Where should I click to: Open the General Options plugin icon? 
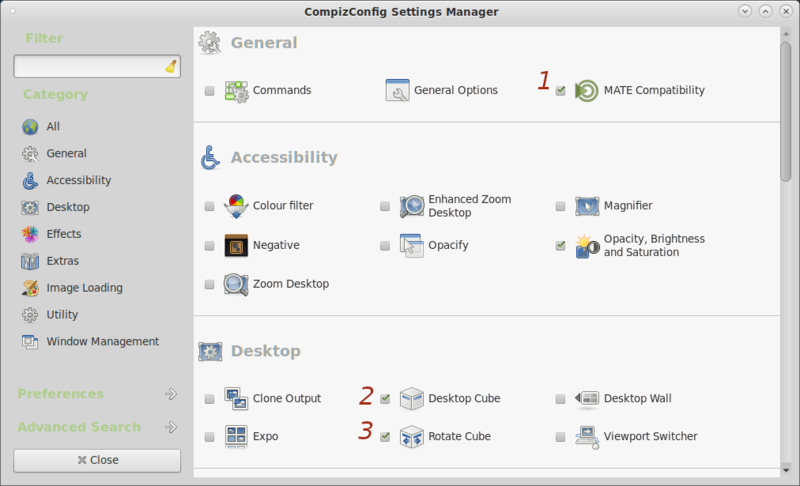click(x=397, y=91)
